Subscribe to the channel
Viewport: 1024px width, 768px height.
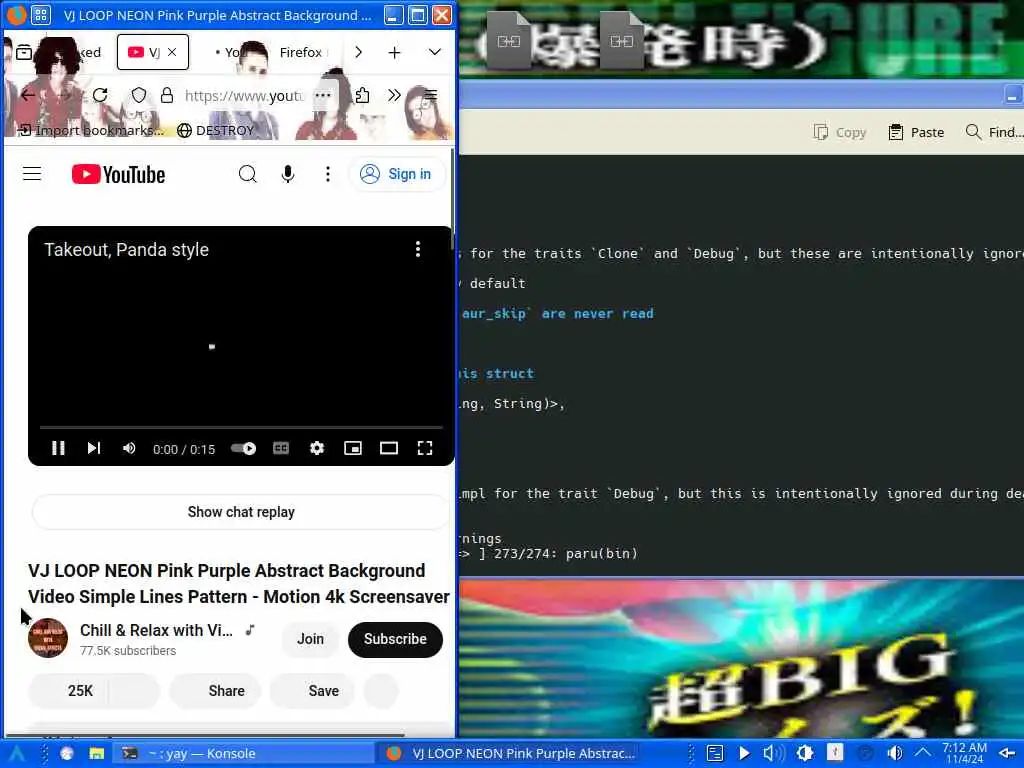395,639
